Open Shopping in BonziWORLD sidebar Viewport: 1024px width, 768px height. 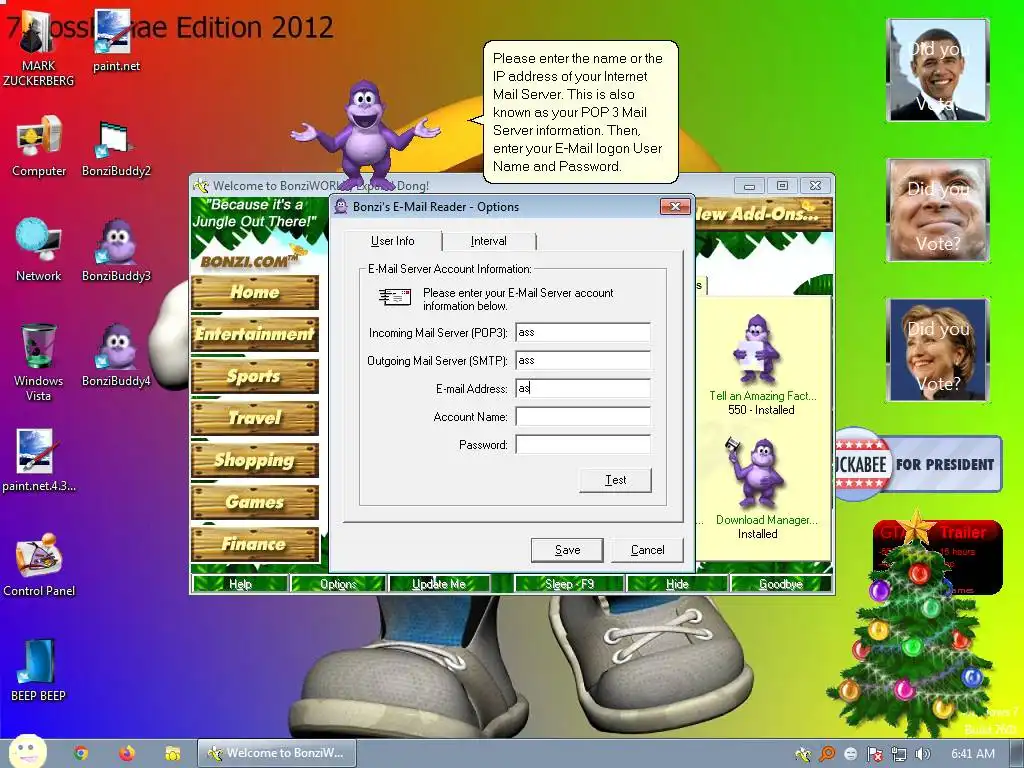pyautogui.click(x=255, y=460)
